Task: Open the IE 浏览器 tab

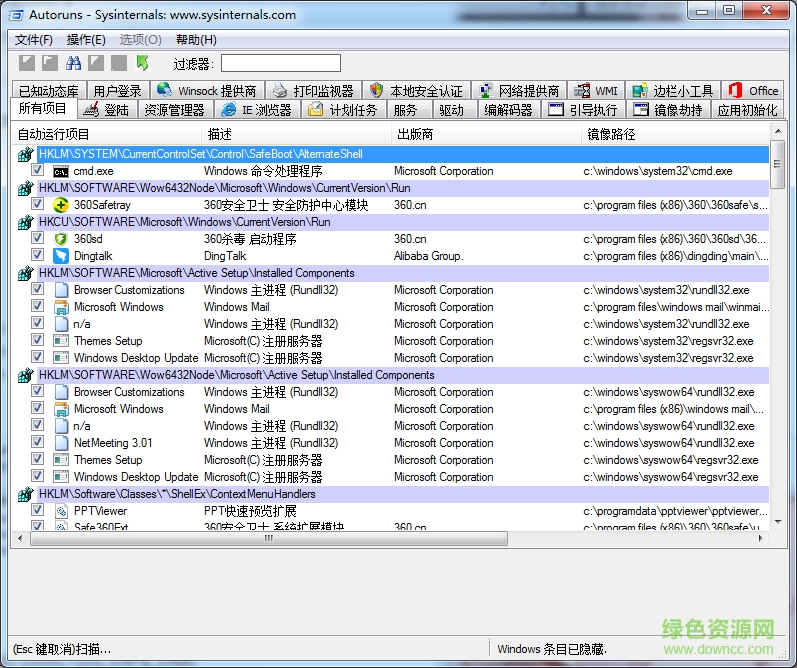Action: coord(258,109)
